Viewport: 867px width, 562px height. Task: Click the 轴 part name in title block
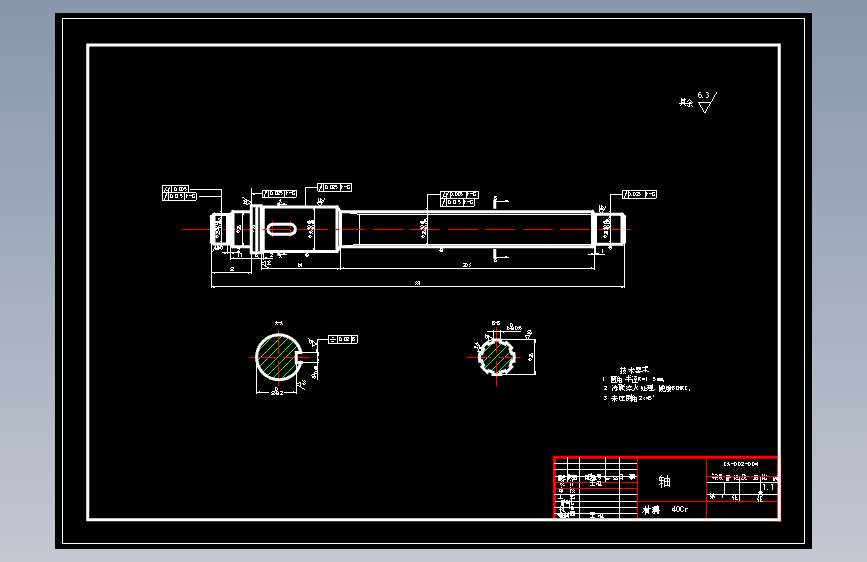coord(665,481)
